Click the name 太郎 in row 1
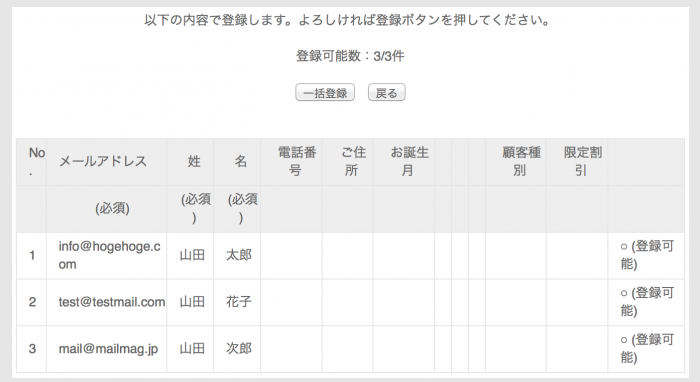The width and height of the screenshot is (700, 382). (239, 255)
